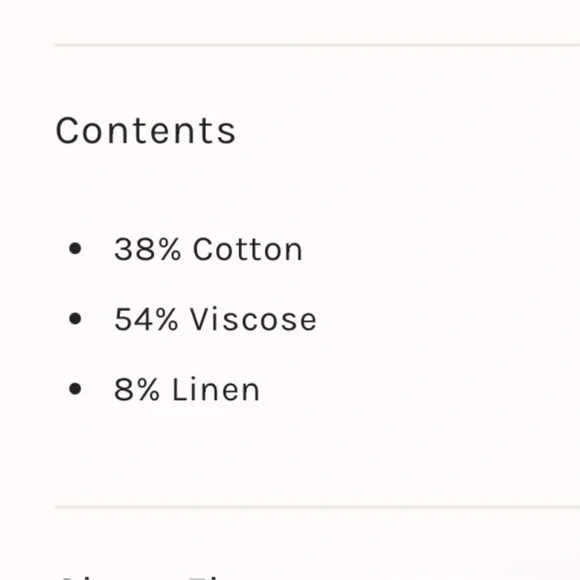580x580 pixels.
Task: Click the 8% Linen list item
Action: click(187, 389)
